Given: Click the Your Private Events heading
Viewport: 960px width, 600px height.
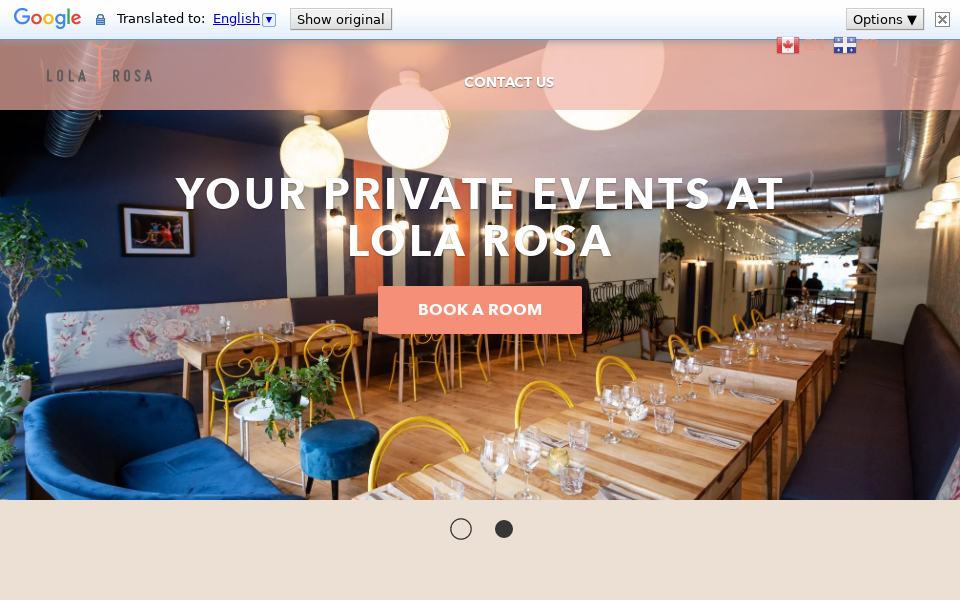Looking at the screenshot, I should click(x=479, y=217).
